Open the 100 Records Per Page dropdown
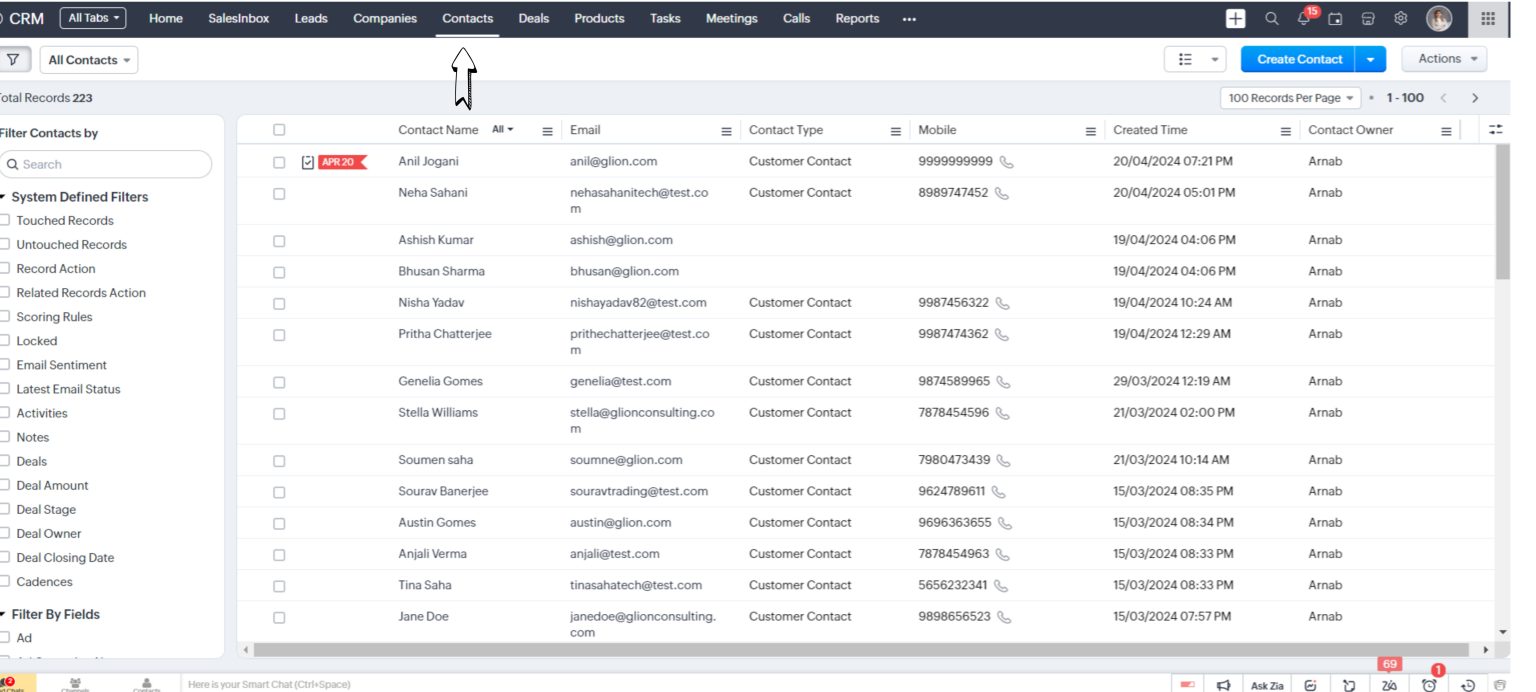Viewport: 1536px width, 692px height. coord(1288,97)
